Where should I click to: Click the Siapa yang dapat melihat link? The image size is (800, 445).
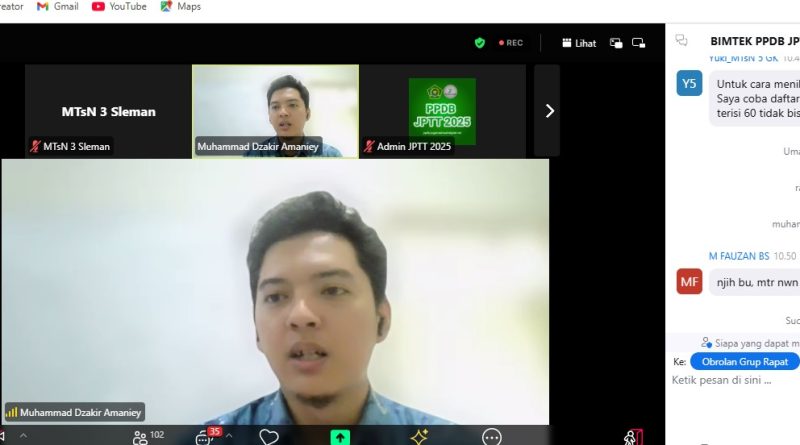pyautogui.click(x=750, y=343)
